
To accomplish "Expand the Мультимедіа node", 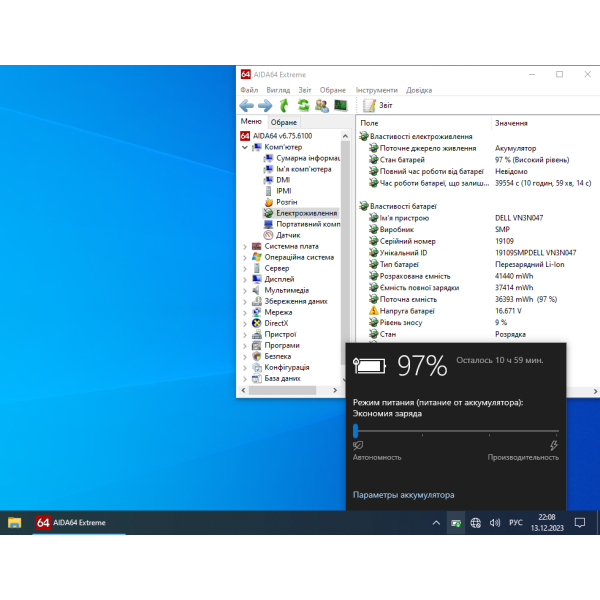I will click(245, 291).
